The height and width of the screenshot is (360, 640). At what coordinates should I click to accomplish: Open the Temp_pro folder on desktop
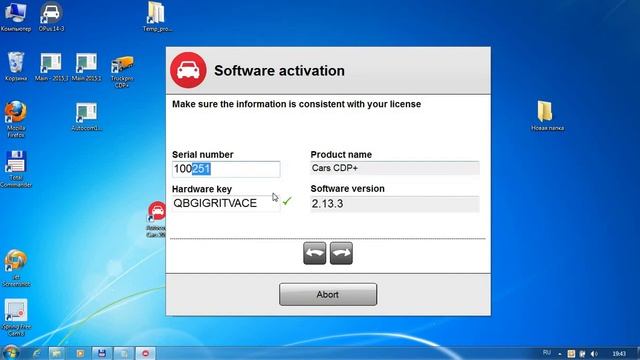point(157,16)
